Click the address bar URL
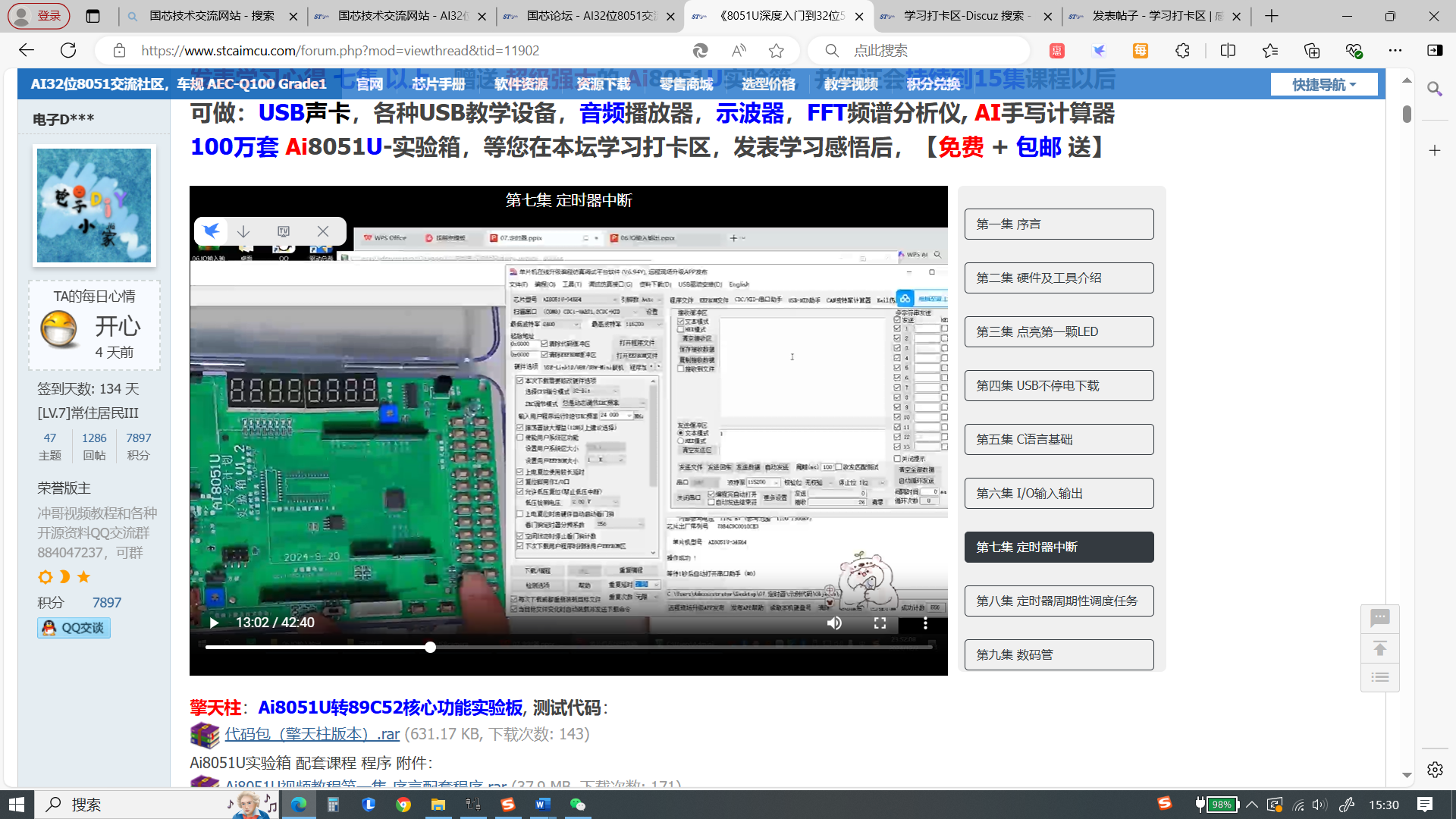This screenshot has height=819, width=1456. pyautogui.click(x=340, y=51)
